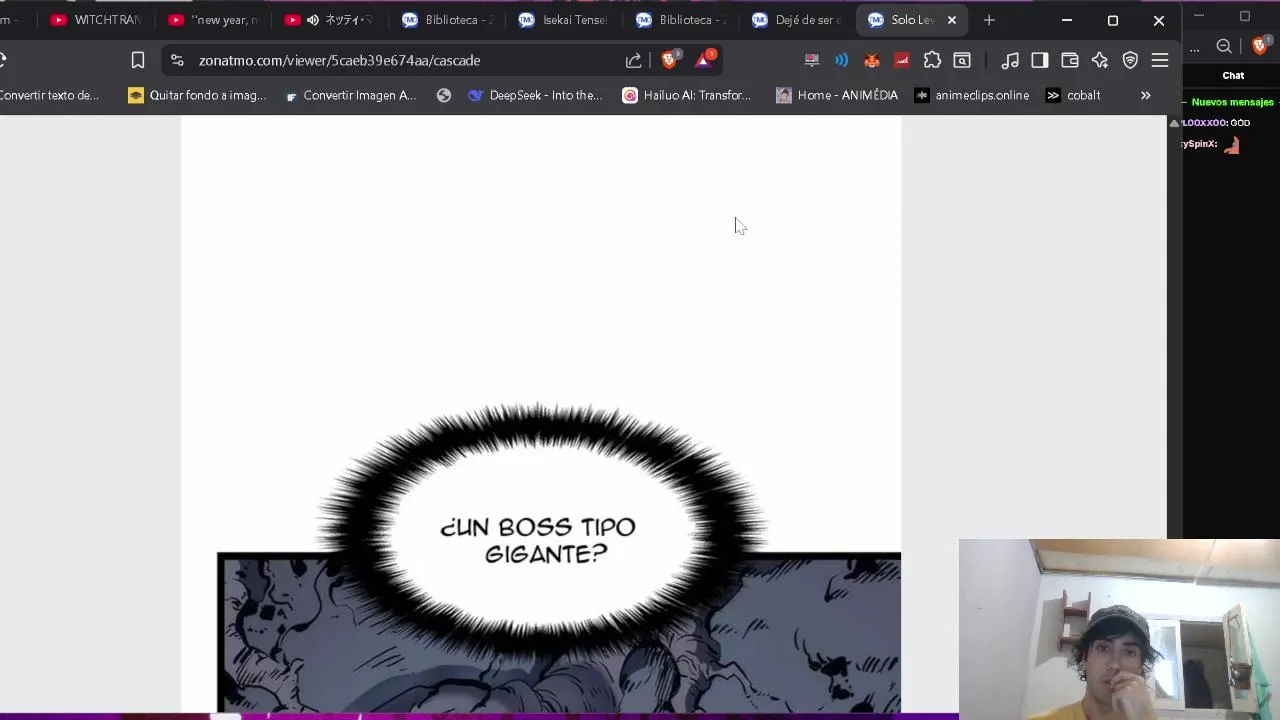The image size is (1280, 720).
Task: Bookmark this page with the bookmark icon
Action: tap(138, 60)
